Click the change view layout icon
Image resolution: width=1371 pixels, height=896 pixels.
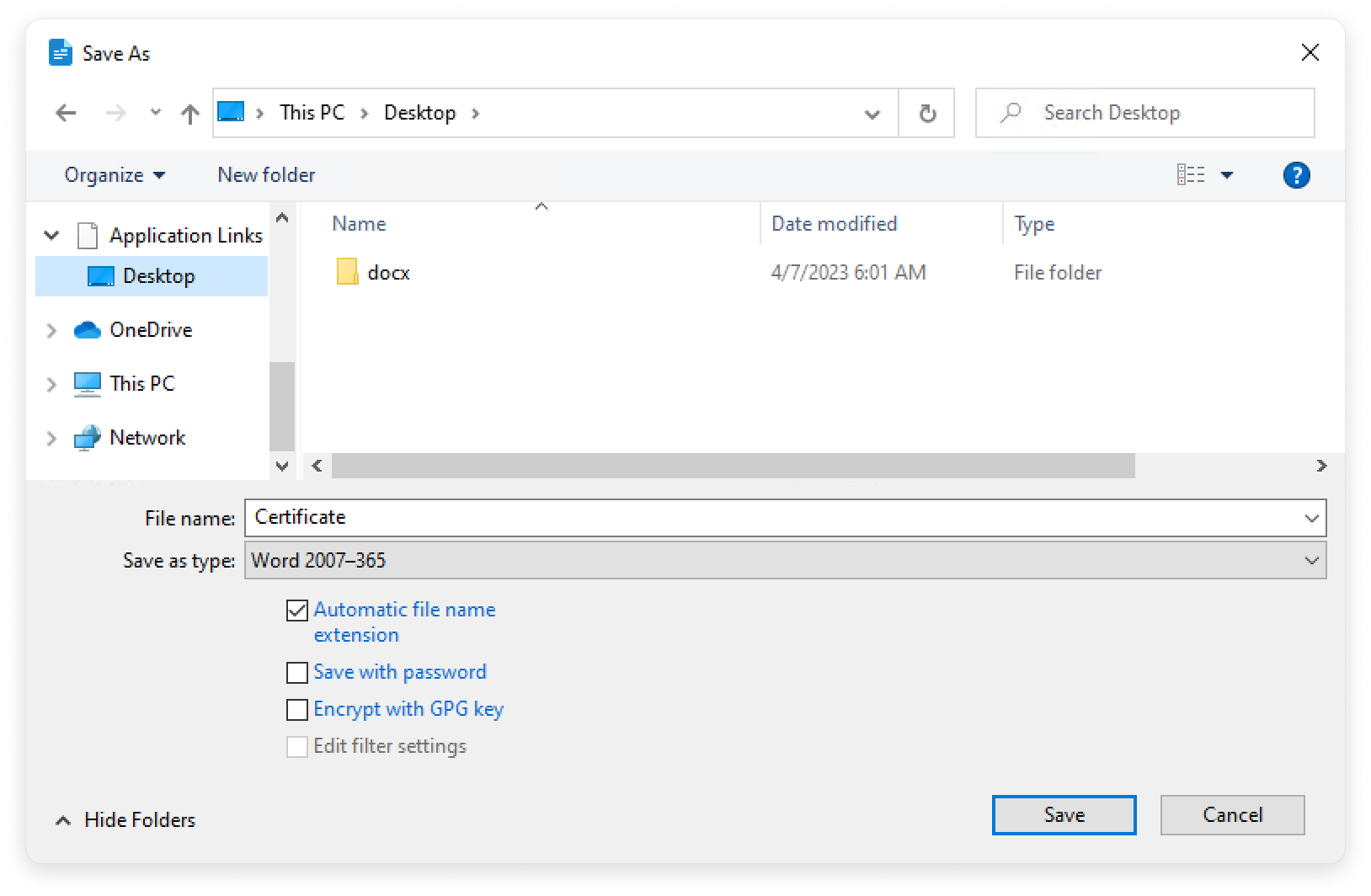[1191, 175]
